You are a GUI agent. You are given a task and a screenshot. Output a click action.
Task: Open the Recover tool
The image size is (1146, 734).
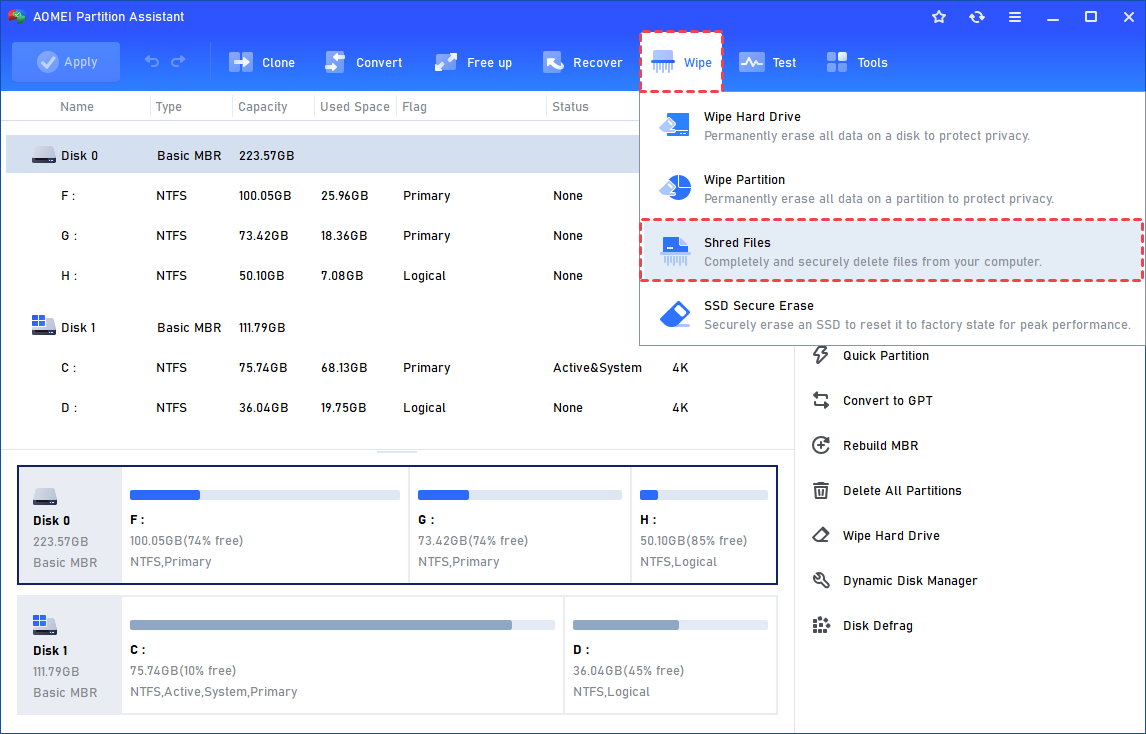coord(553,62)
